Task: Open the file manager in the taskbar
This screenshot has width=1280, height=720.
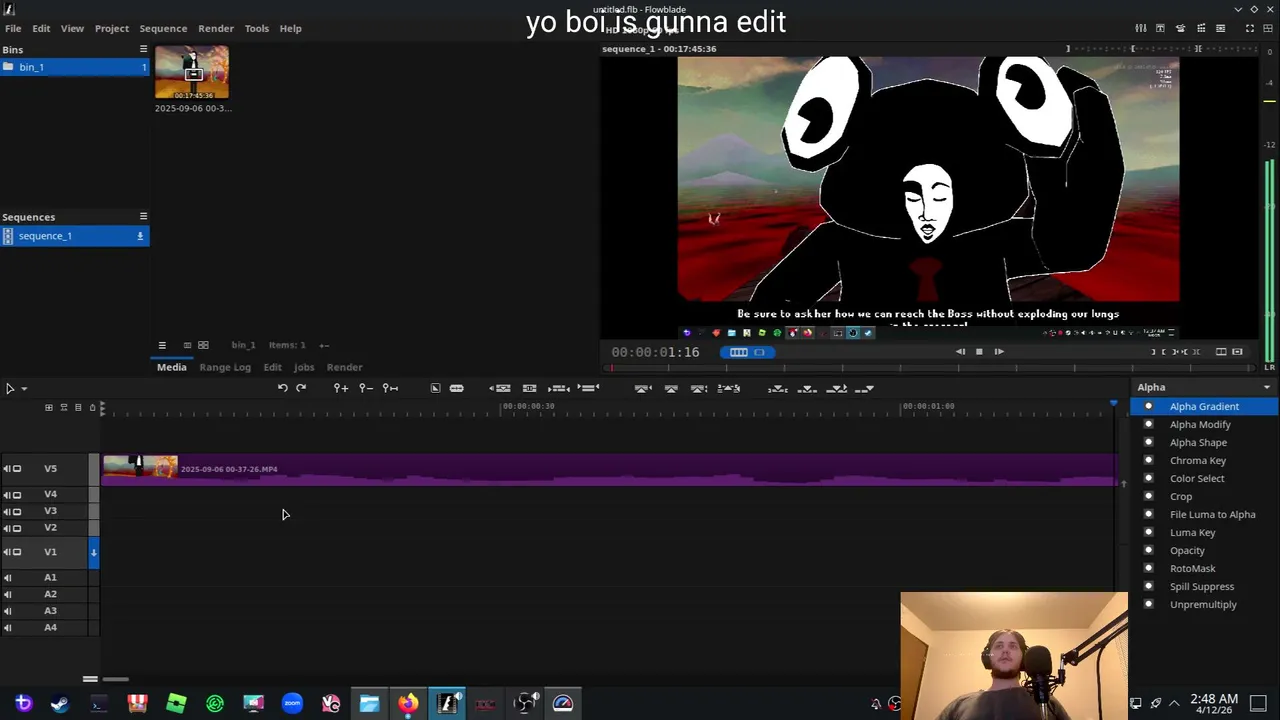Action: click(x=369, y=704)
